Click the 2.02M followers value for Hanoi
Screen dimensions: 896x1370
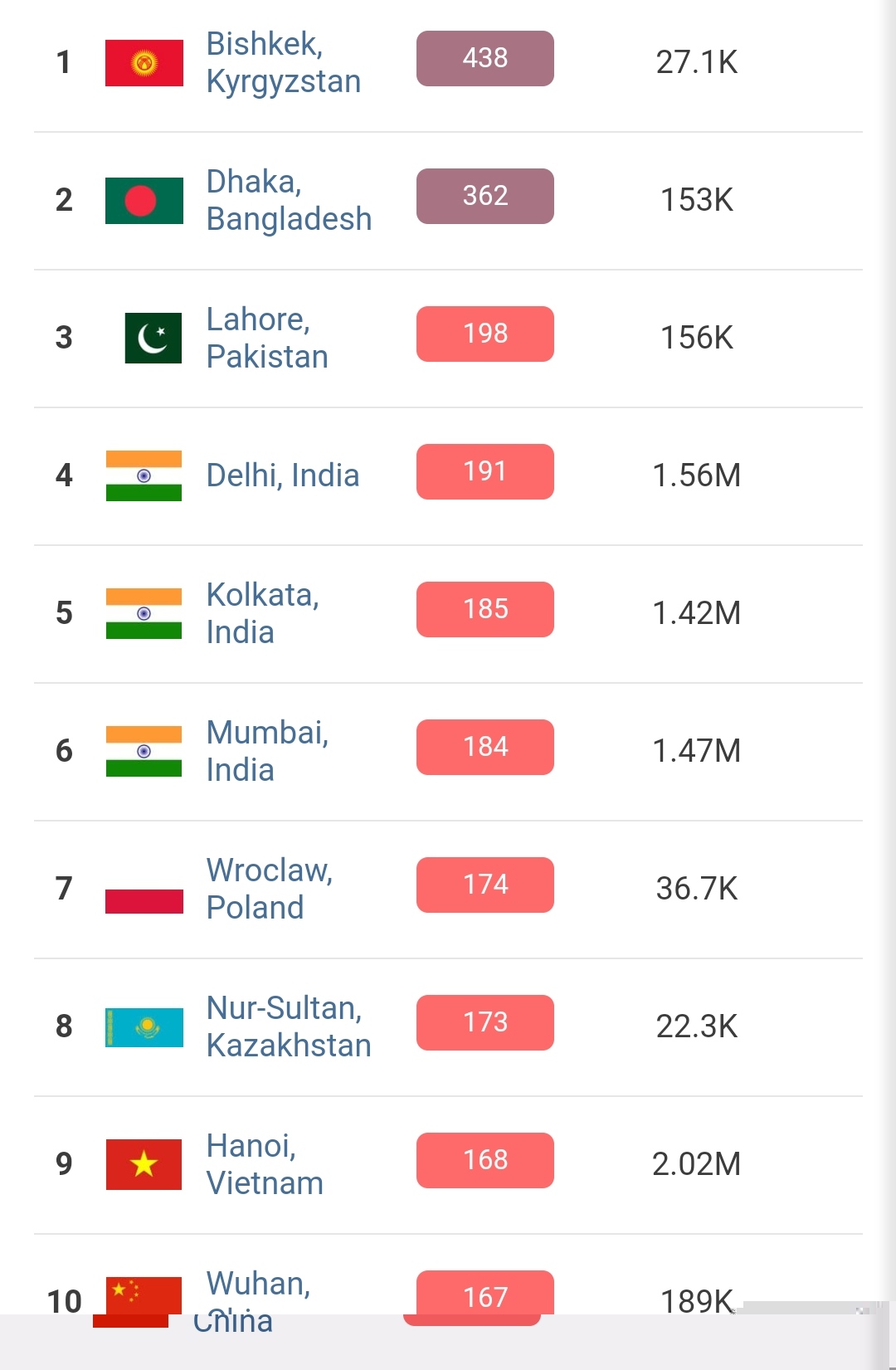[696, 1164]
